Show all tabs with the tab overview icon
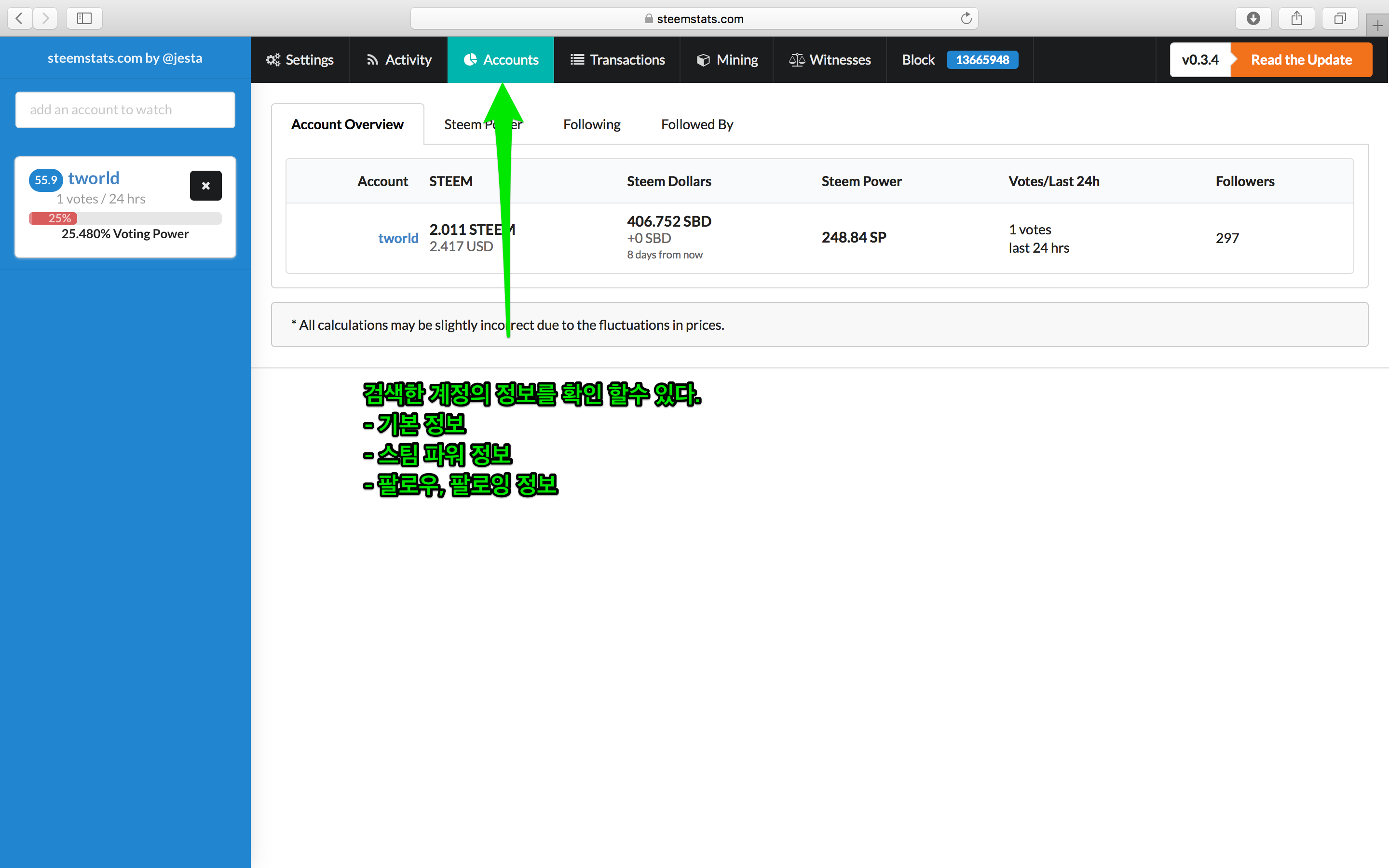 tap(1340, 18)
